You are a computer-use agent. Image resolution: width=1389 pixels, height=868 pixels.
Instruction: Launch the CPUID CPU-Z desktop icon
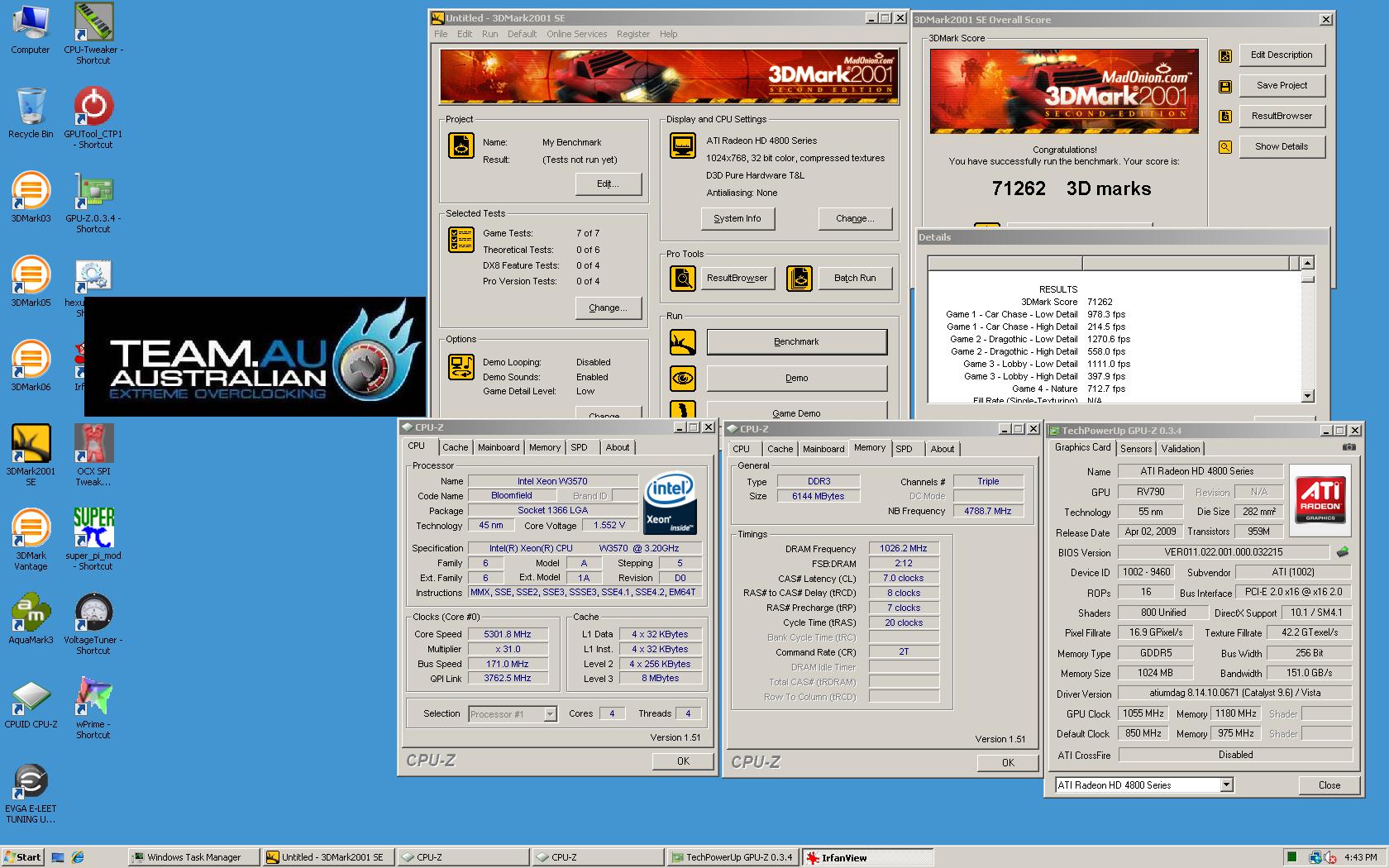tap(31, 703)
